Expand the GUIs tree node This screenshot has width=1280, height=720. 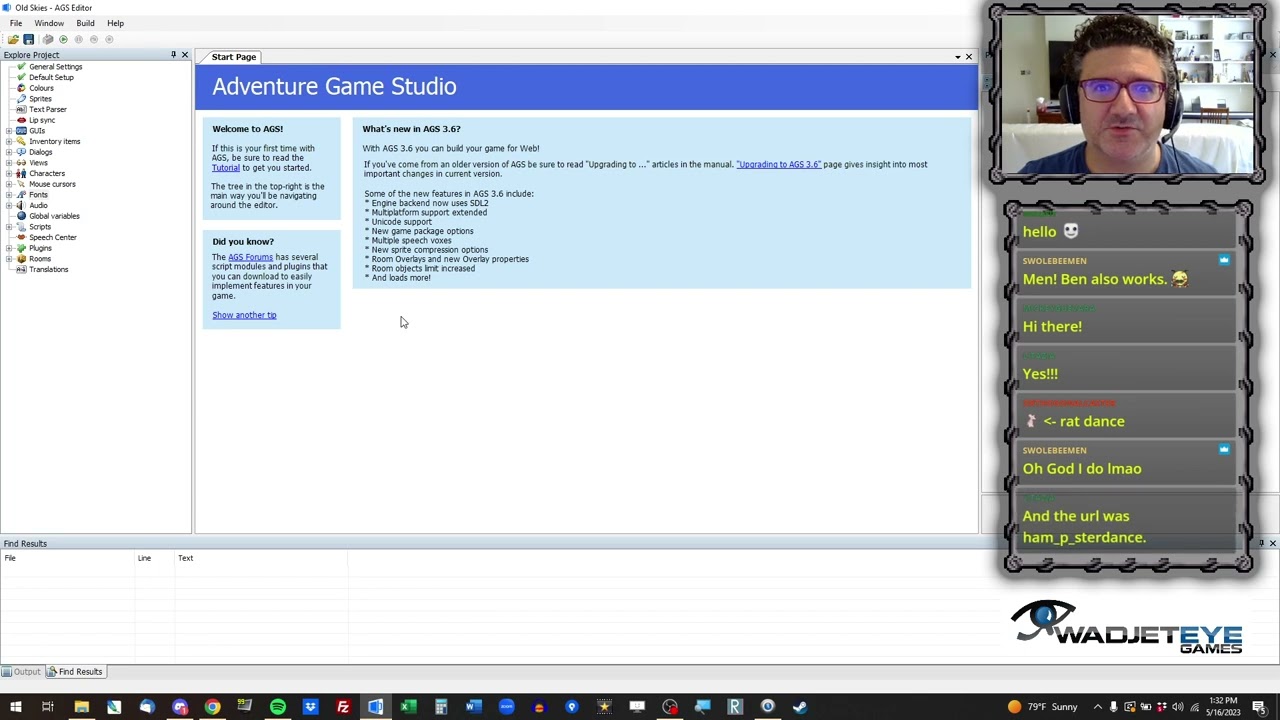9,131
